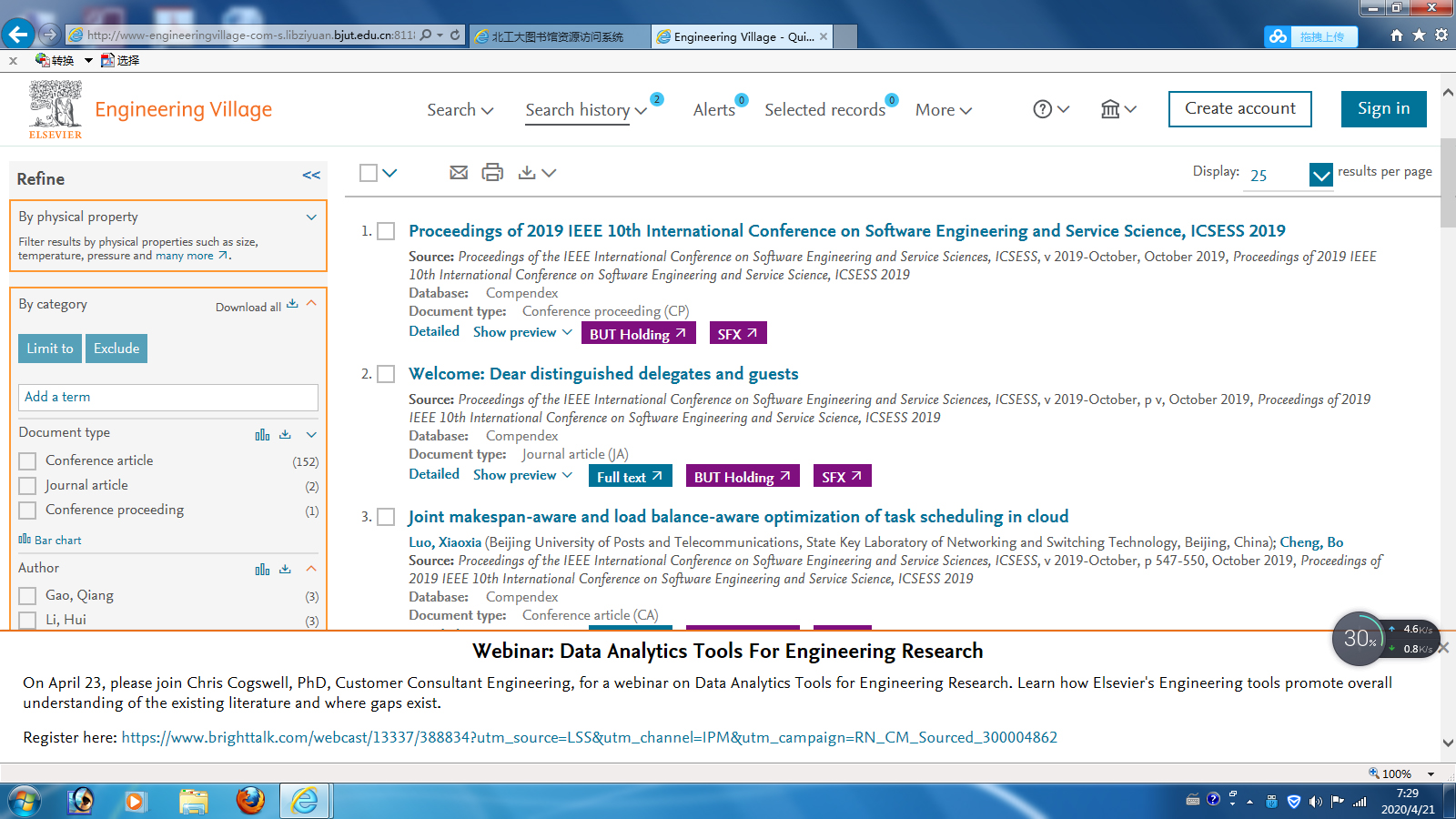
Task: Download Document type facet data
Action: tap(285, 435)
